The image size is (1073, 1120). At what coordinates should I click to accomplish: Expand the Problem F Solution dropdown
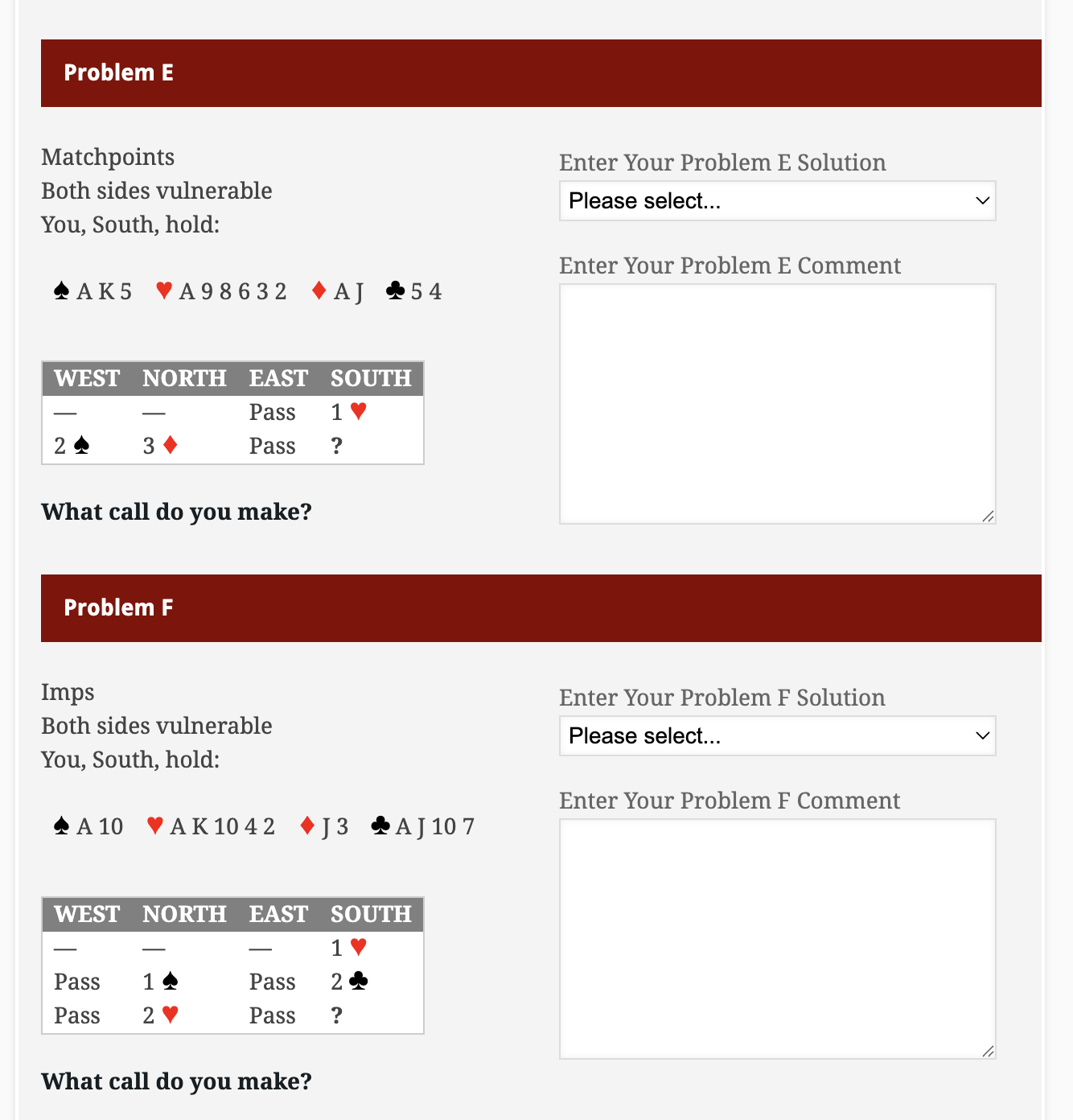click(x=777, y=736)
